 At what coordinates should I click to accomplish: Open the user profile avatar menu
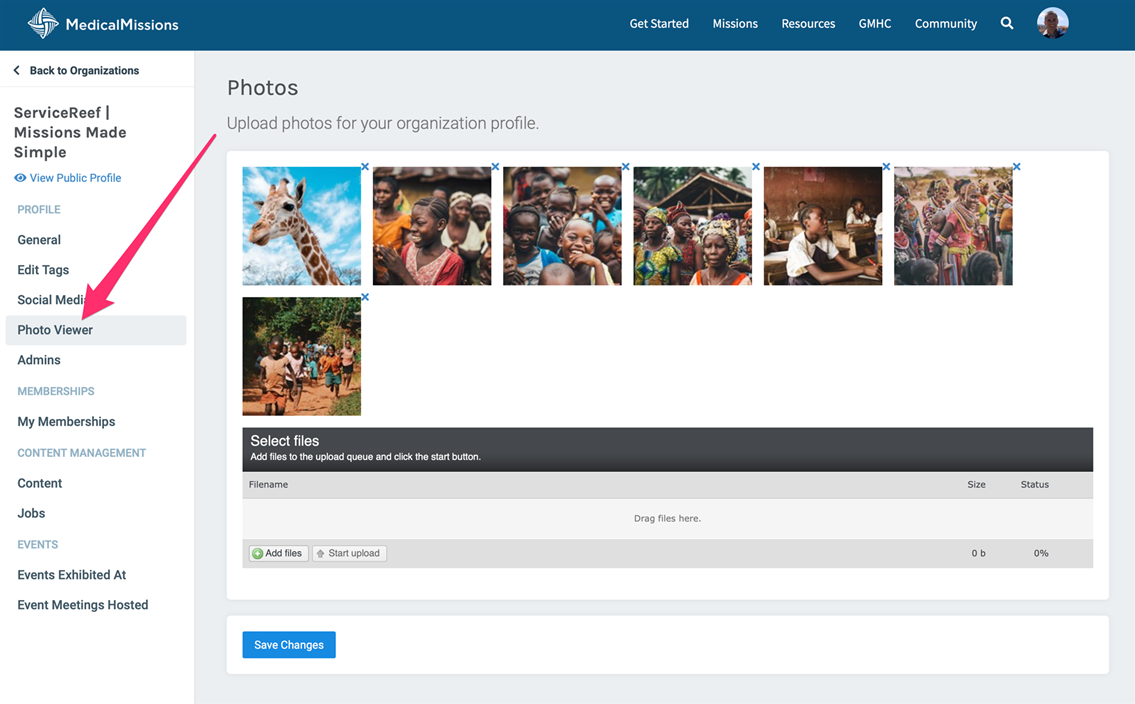click(x=1052, y=23)
